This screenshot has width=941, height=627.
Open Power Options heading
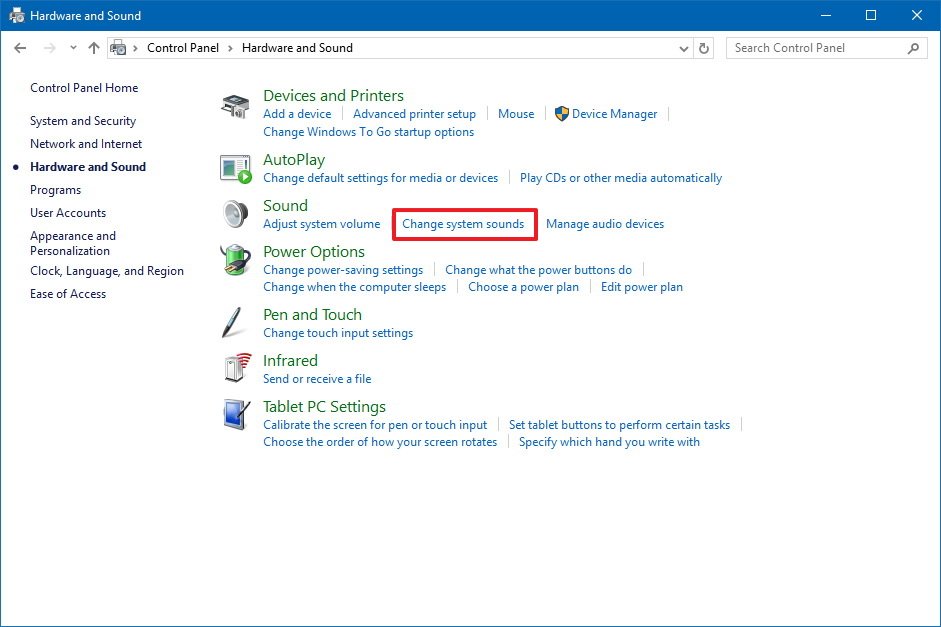point(314,251)
